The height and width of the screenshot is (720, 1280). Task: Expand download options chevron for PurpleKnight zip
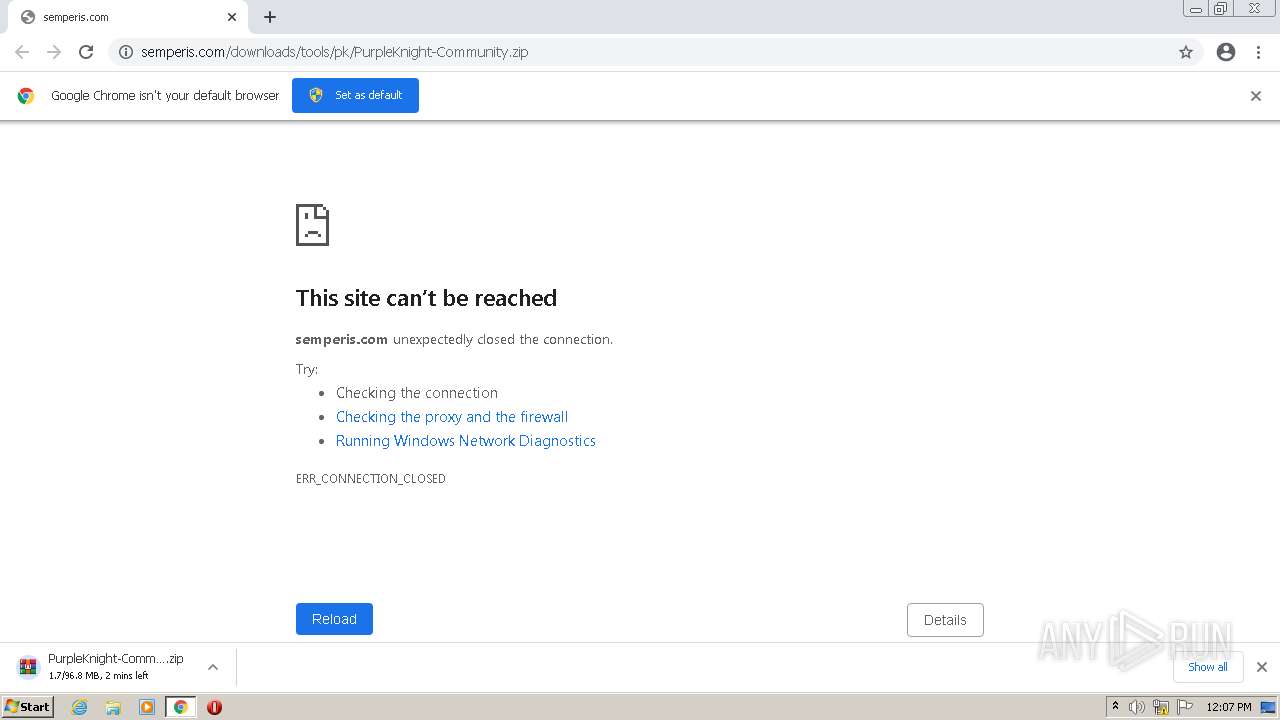[213, 667]
